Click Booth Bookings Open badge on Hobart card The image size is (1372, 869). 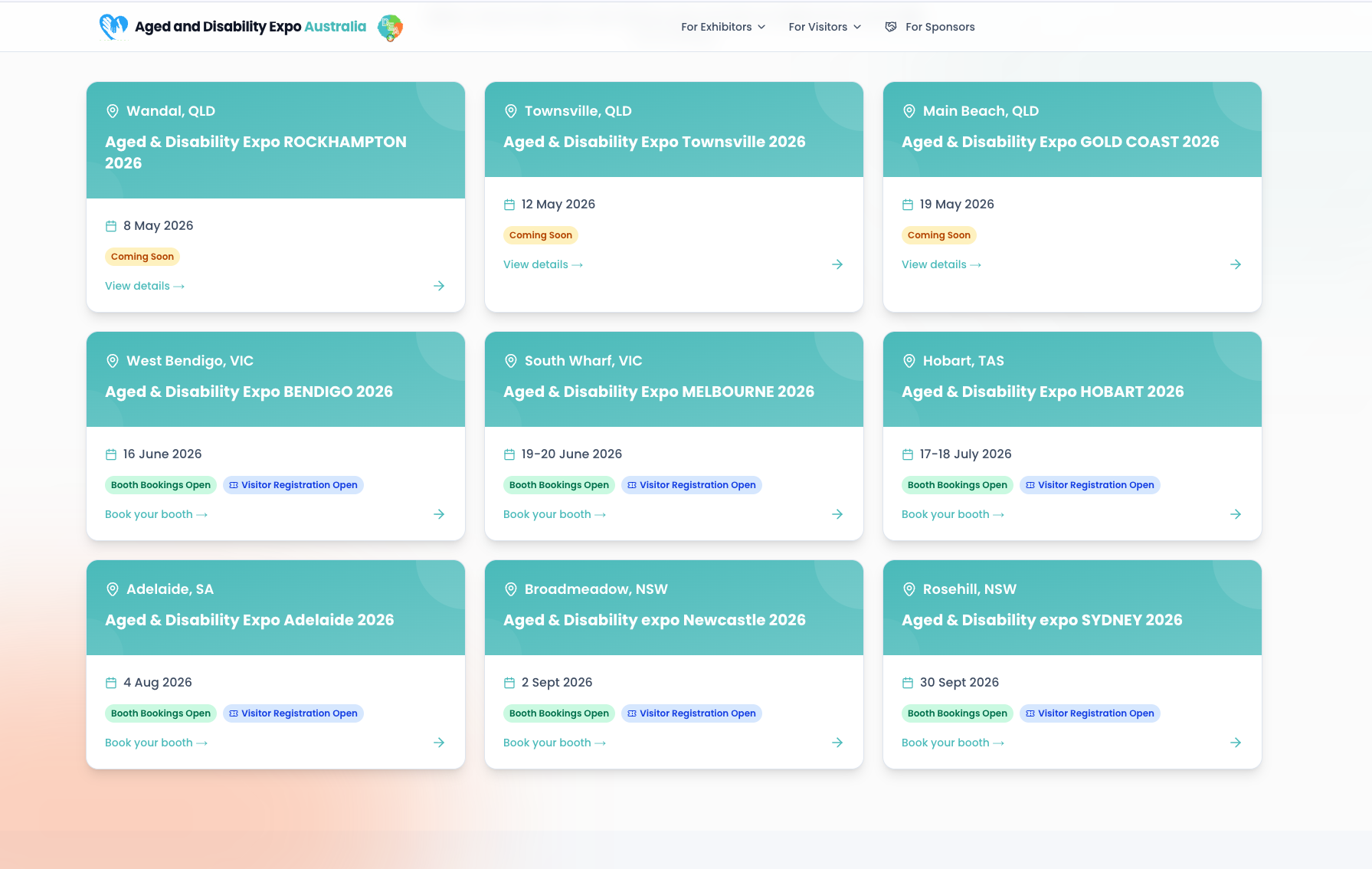pos(958,485)
